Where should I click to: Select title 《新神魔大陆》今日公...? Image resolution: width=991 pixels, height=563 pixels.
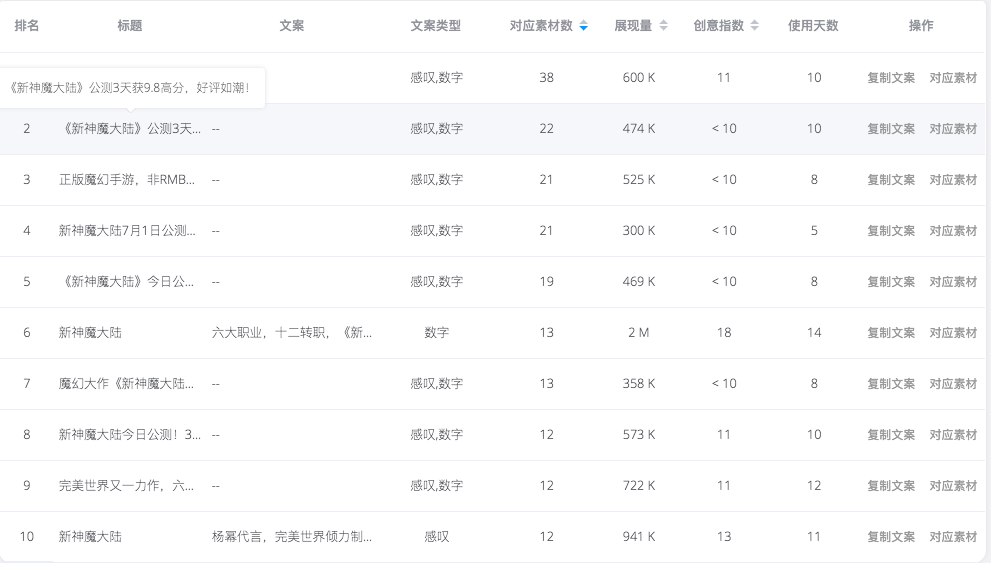[x=126, y=282]
